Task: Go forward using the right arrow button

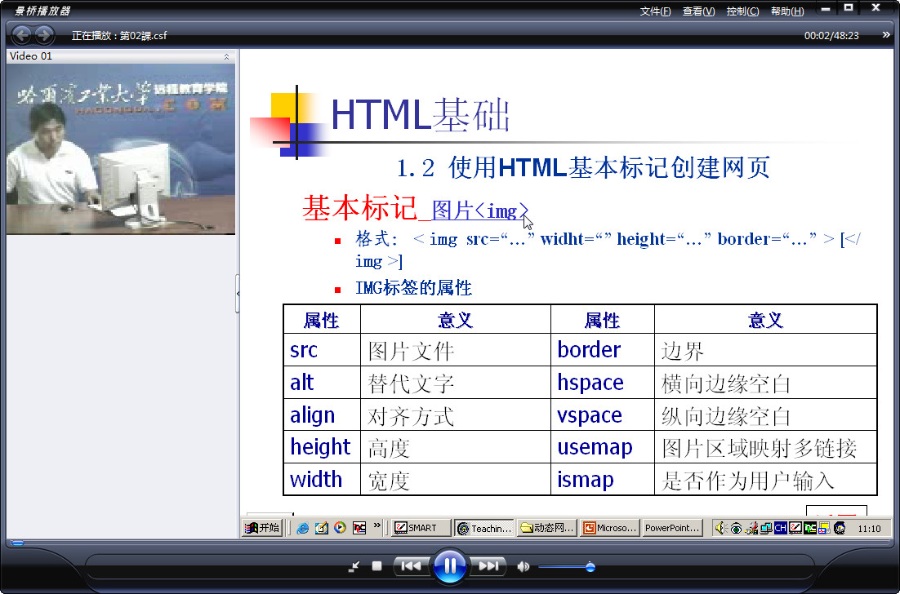Action: pyautogui.click(x=44, y=35)
